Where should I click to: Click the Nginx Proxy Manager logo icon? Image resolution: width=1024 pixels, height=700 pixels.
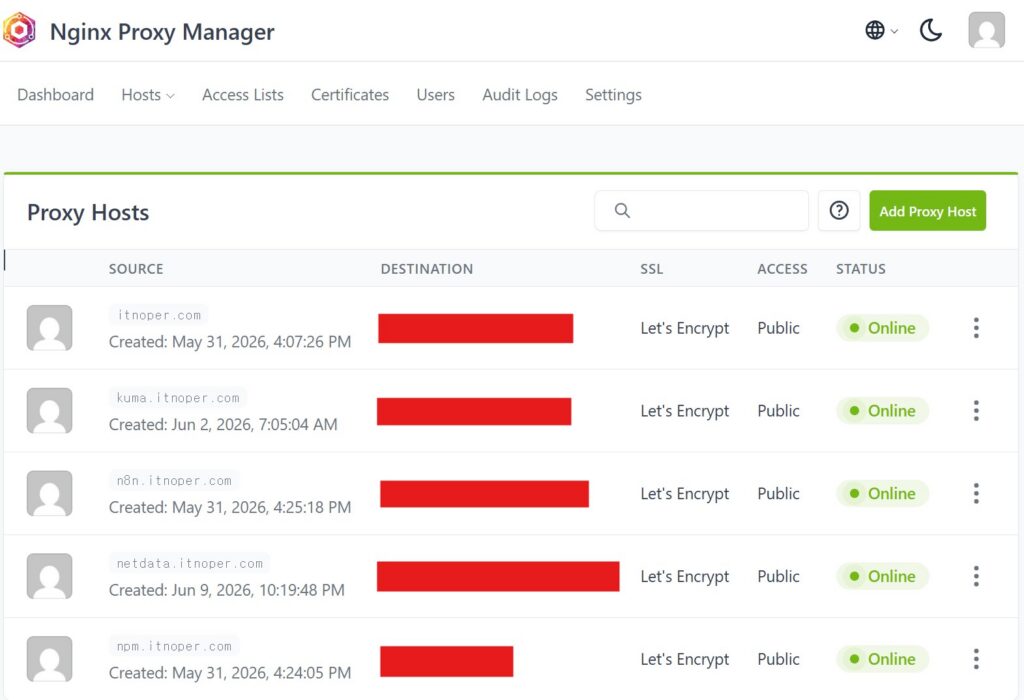pyautogui.click(x=20, y=30)
